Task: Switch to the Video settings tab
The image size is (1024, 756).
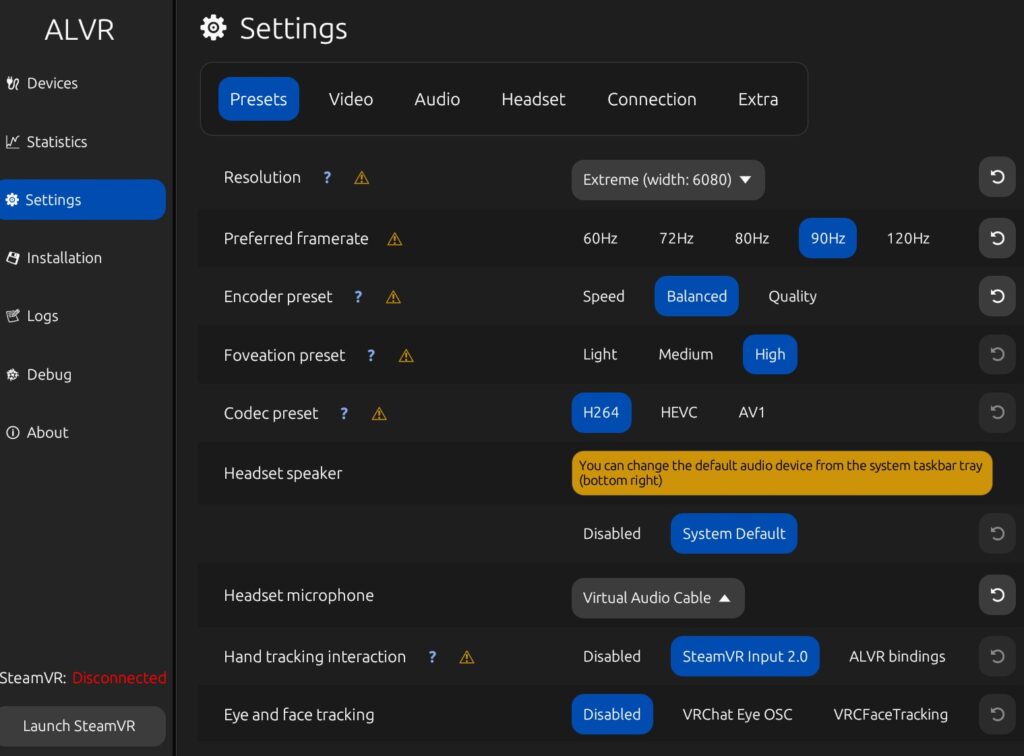Action: point(350,99)
